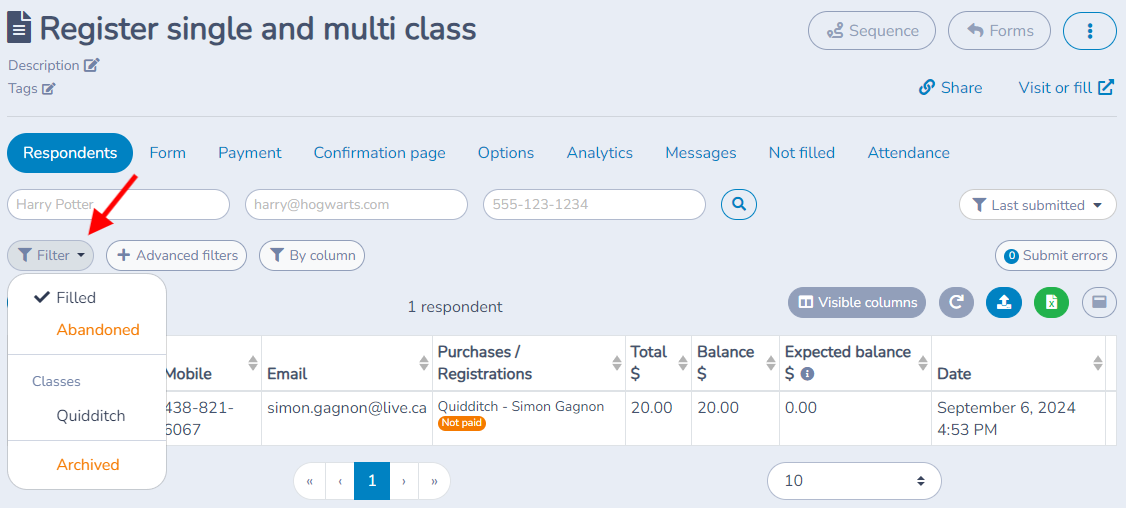Go back to Forms
This screenshot has width=1126, height=508.
tap(1000, 31)
